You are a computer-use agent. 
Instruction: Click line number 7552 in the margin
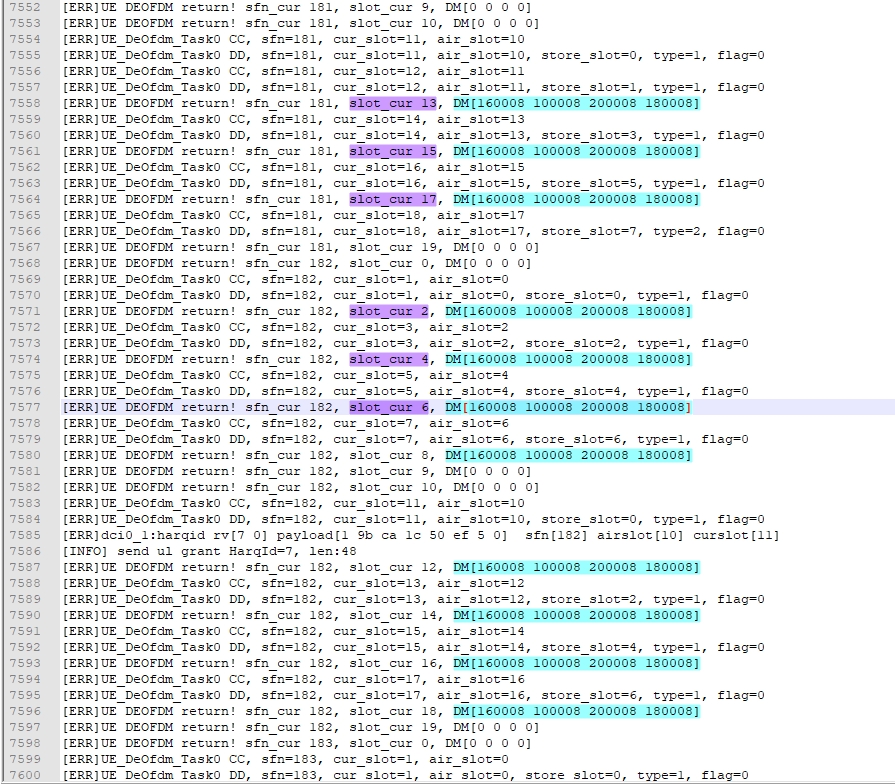(24, 6)
